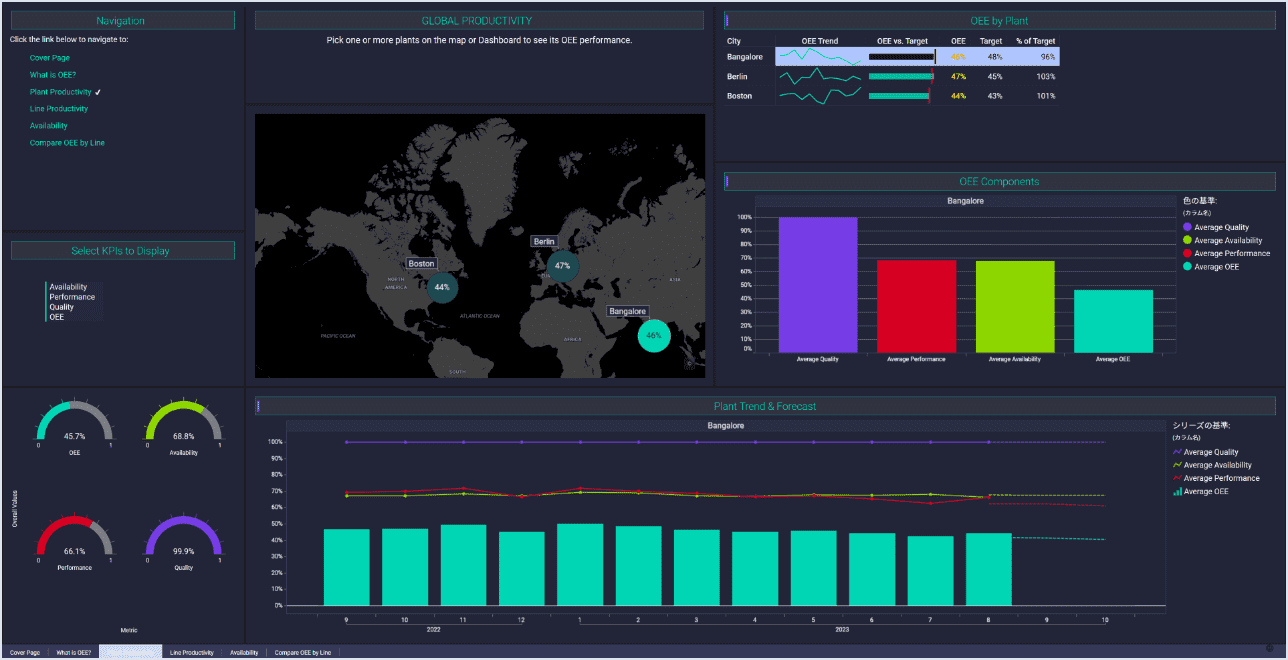Image resolution: width=1288 pixels, height=660 pixels.
Task: Select the highlighted Plant Productivity page tab
Action: tap(130, 652)
